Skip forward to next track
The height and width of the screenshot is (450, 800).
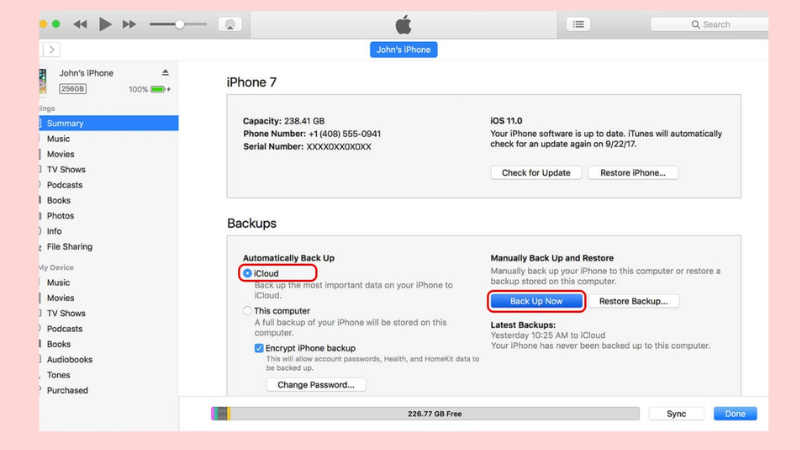[x=129, y=24]
